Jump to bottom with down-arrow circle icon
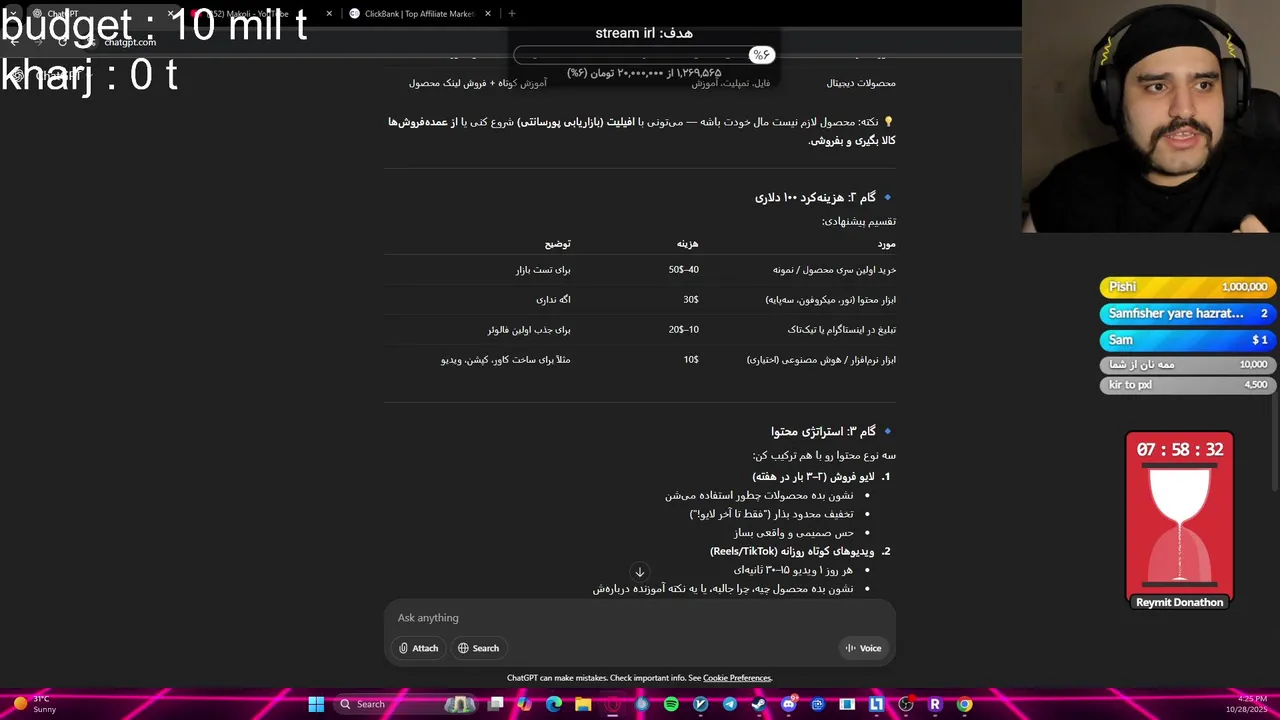This screenshot has height=720, width=1280. (x=640, y=572)
